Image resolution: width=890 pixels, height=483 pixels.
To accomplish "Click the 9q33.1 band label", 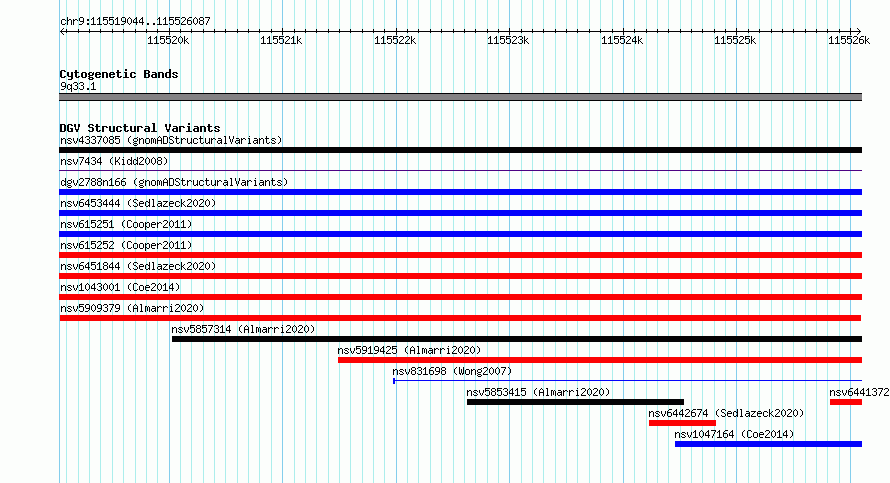I will [x=78, y=86].
